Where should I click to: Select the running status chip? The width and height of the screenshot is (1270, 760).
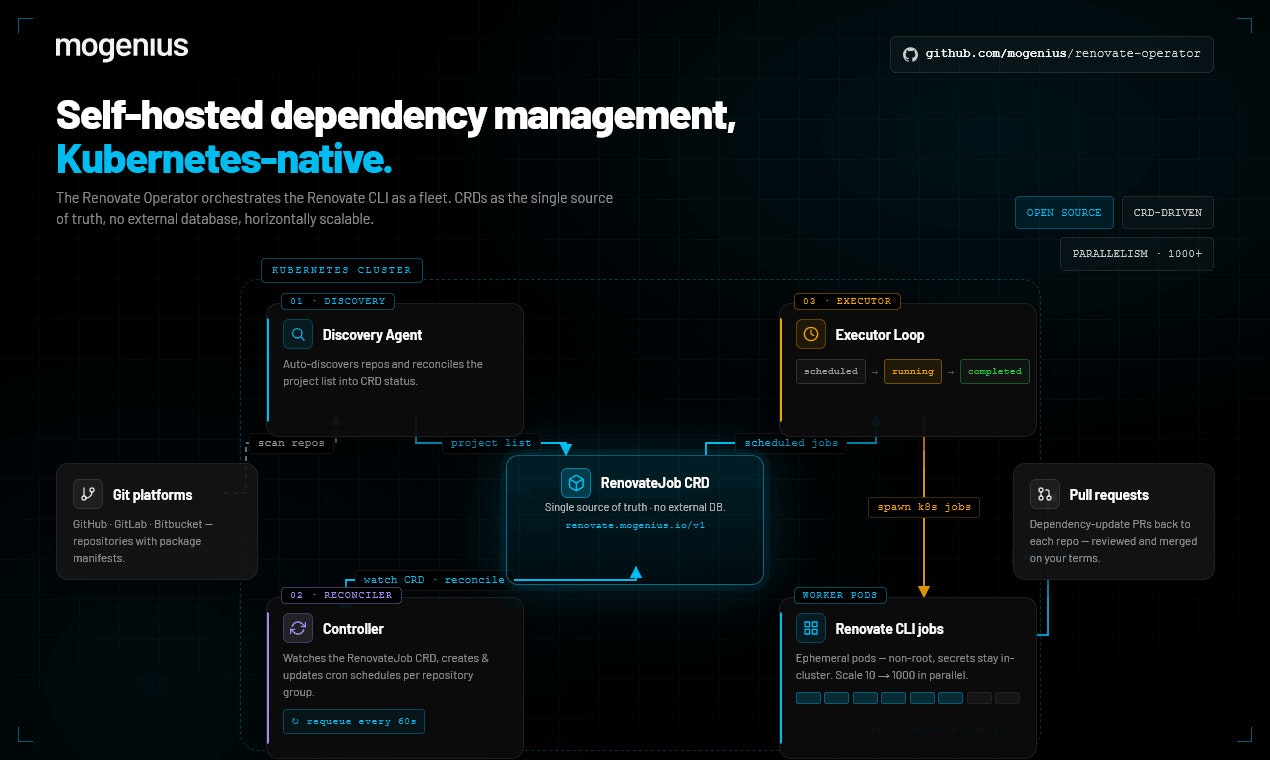[913, 371]
